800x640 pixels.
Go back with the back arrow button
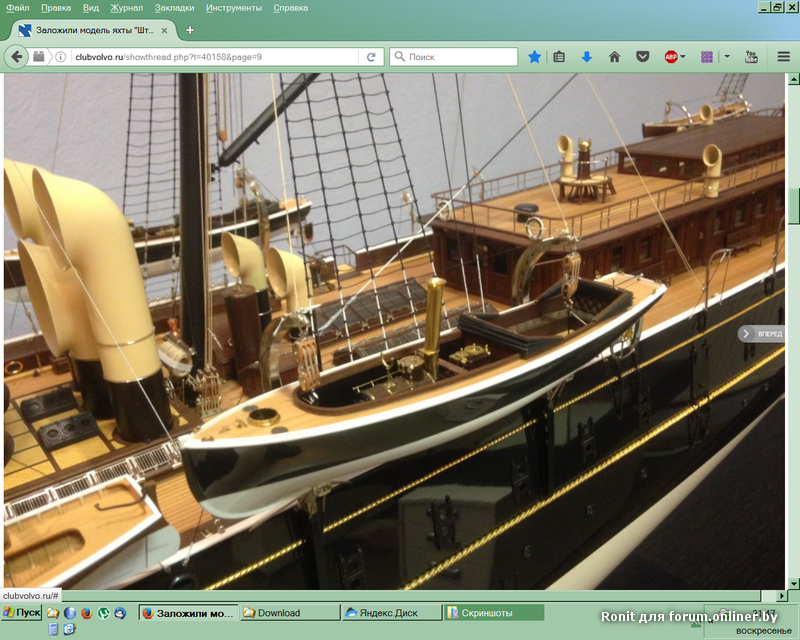tap(17, 57)
